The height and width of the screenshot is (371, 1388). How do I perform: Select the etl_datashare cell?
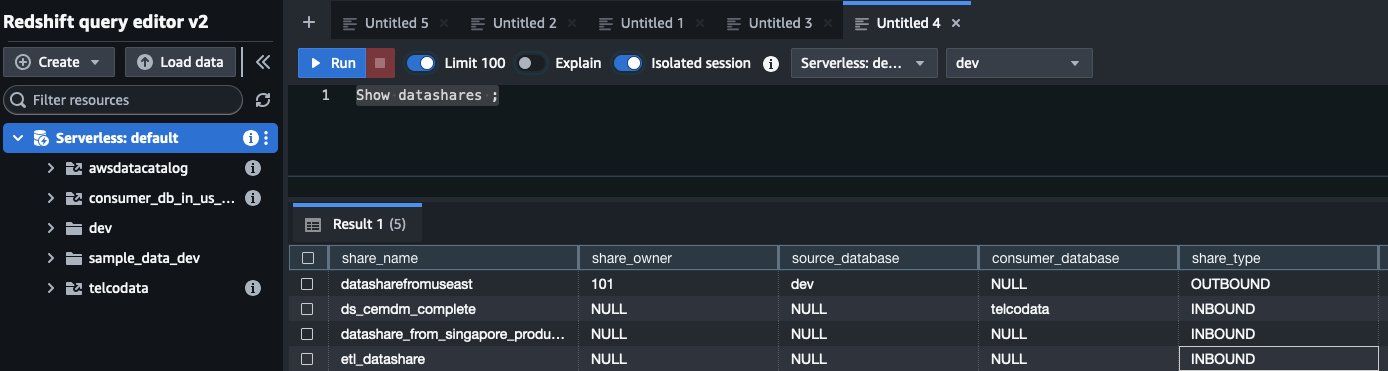pos(452,359)
